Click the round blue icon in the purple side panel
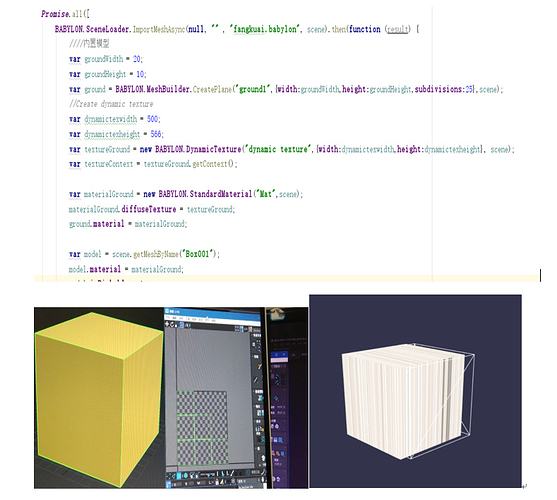 [x=276, y=398]
